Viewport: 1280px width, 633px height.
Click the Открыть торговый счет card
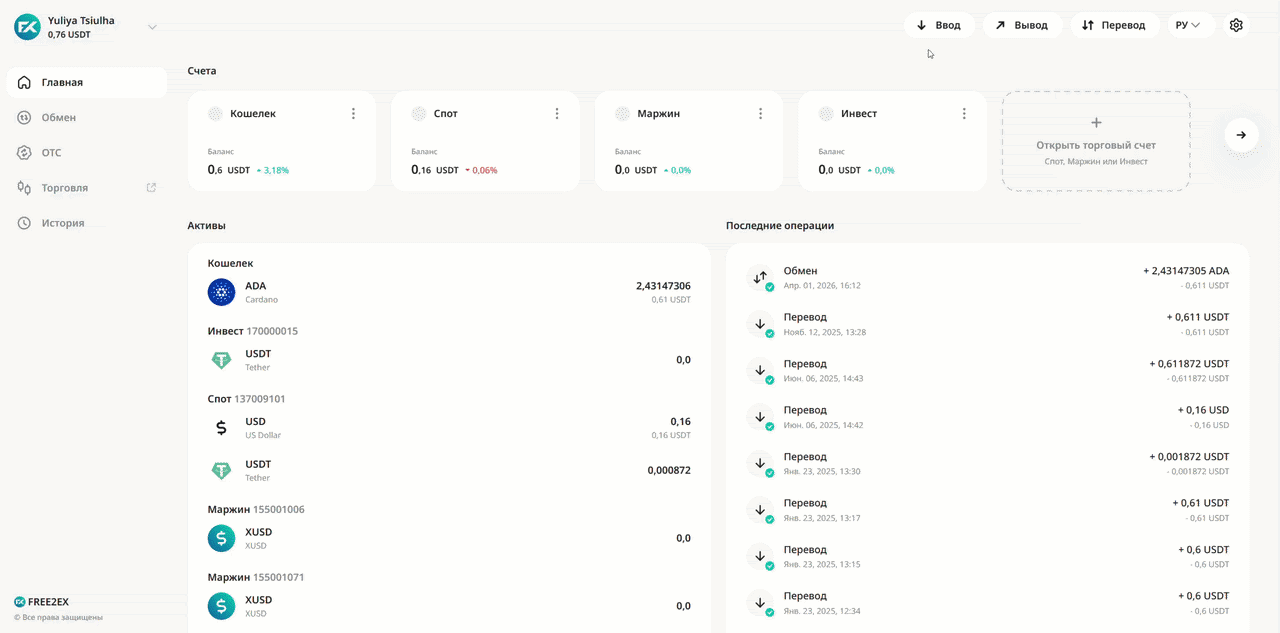[1096, 141]
